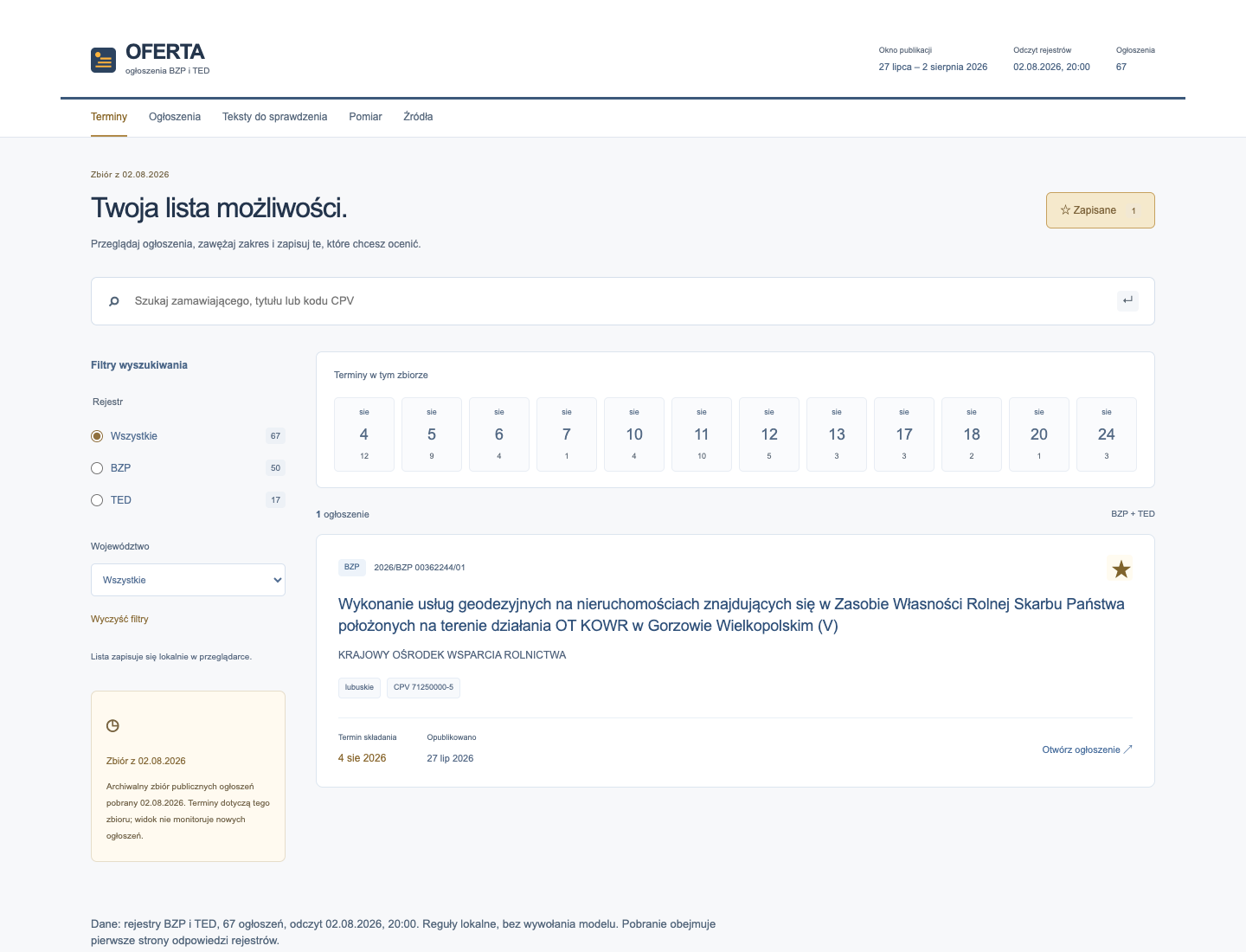Click announcement number 2026/BZP 00362244/01
Screen dimensions: 1246x952
pyautogui.click(x=420, y=568)
